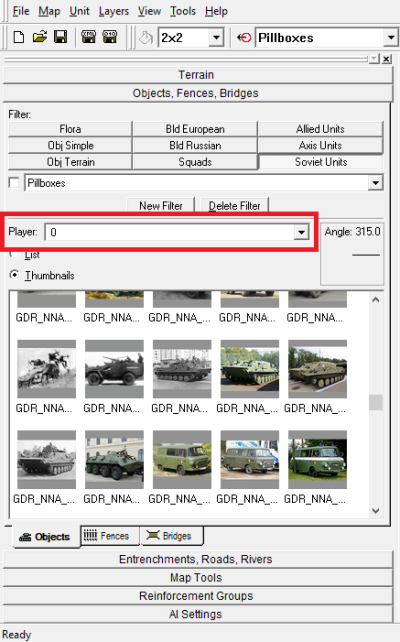400x642 pixels.
Task: Click the second binary export toolbar icon
Action: [109, 38]
